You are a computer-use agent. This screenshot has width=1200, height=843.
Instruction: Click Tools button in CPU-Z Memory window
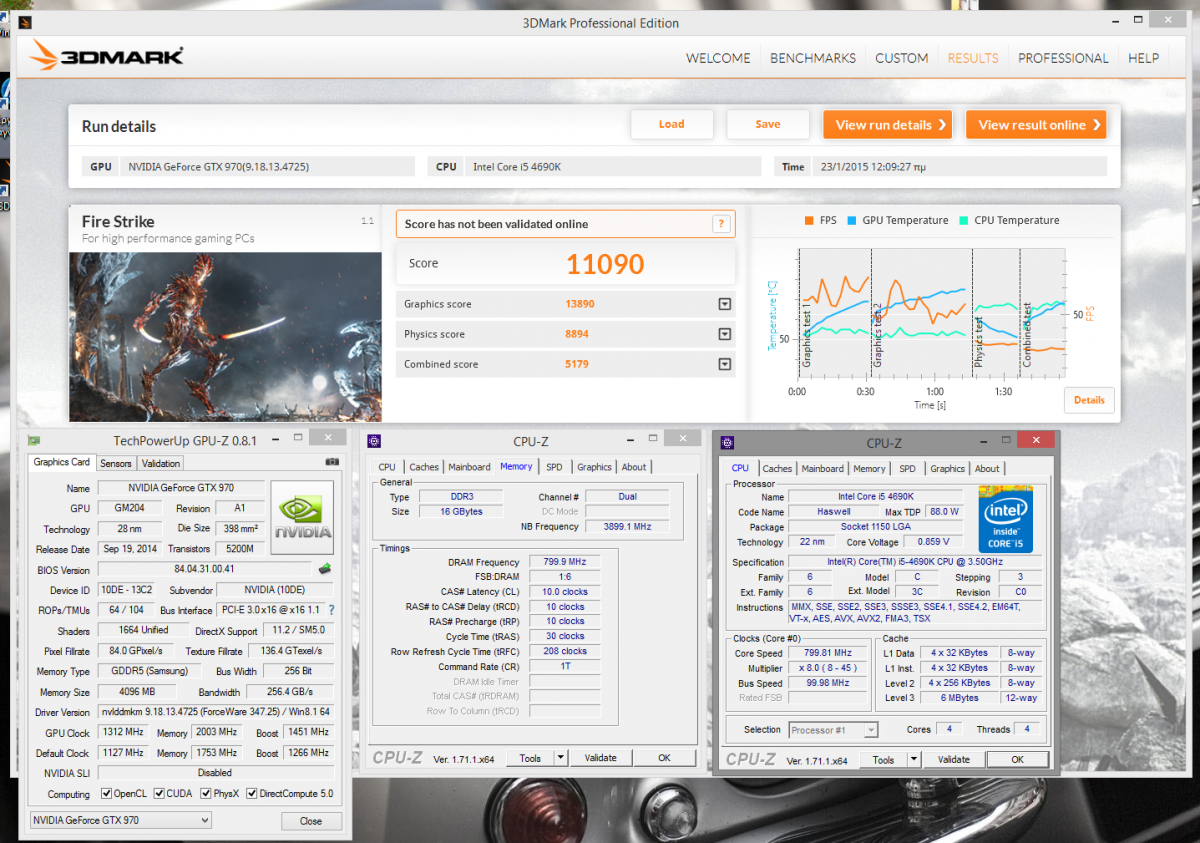coord(530,758)
